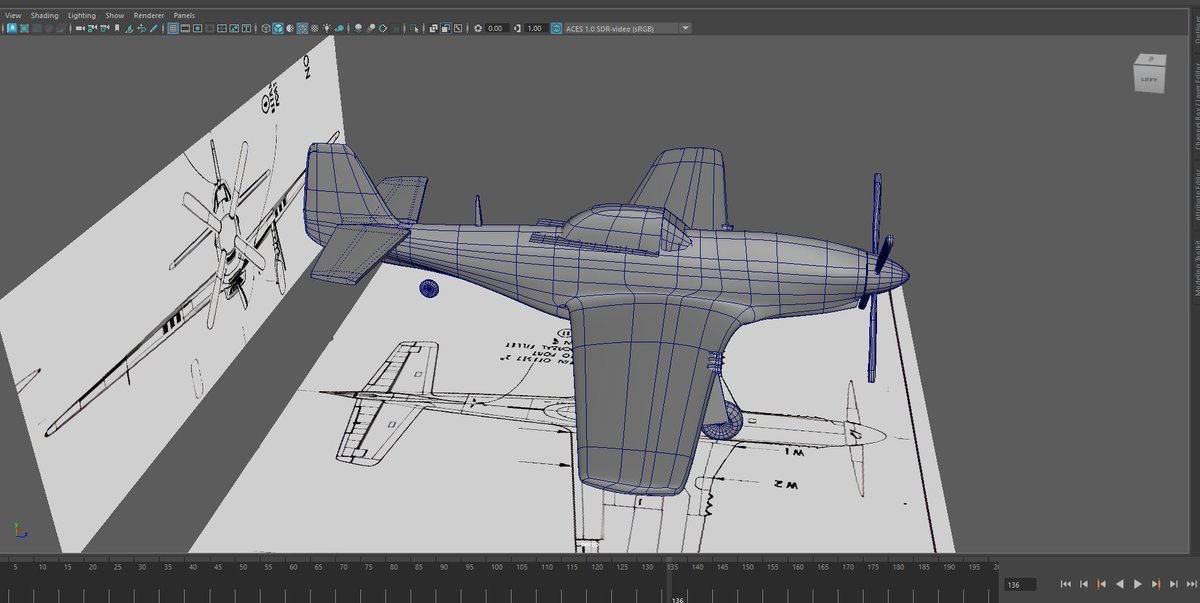Toggle the Safe Action display
The image size is (1200, 603).
[x=234, y=28]
